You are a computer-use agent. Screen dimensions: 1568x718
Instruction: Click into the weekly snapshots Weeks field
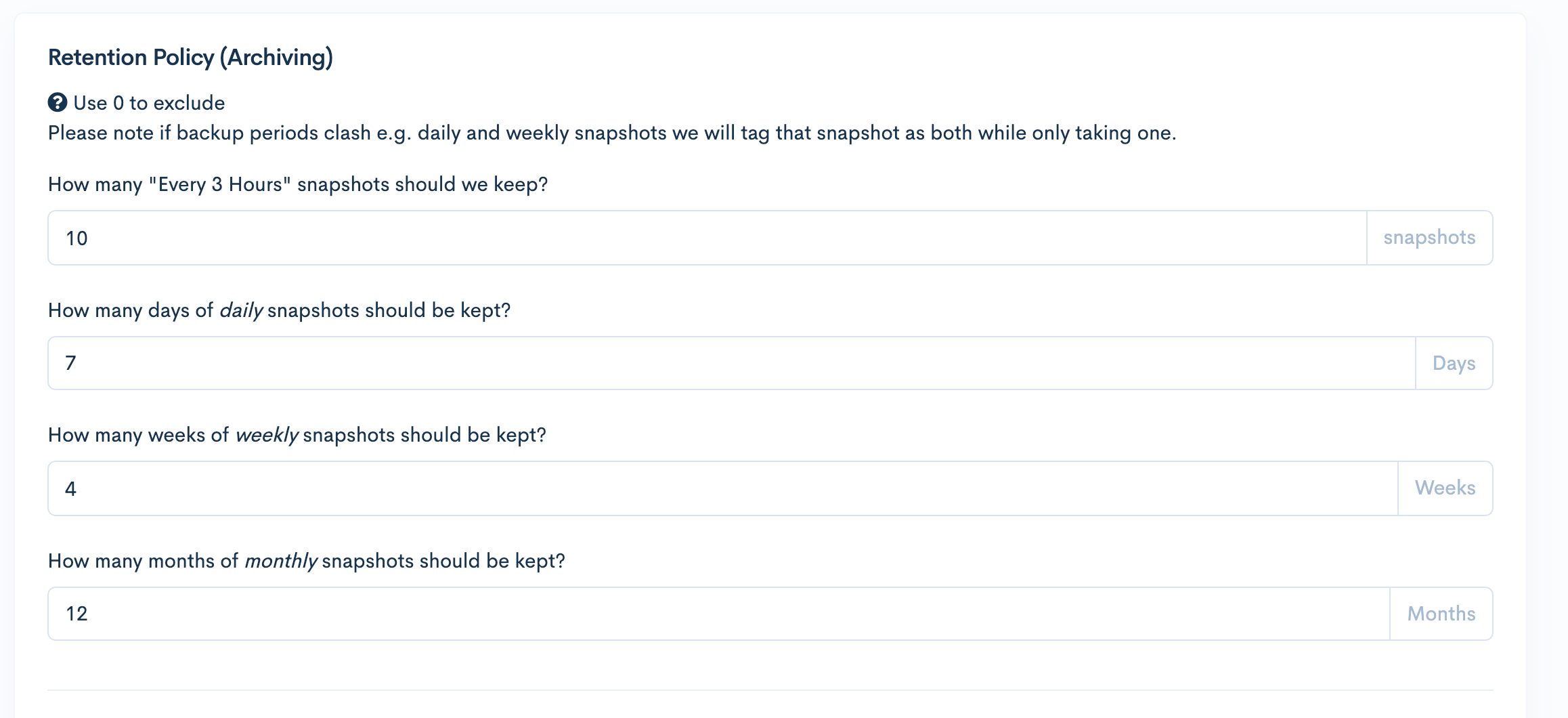[x=723, y=488]
